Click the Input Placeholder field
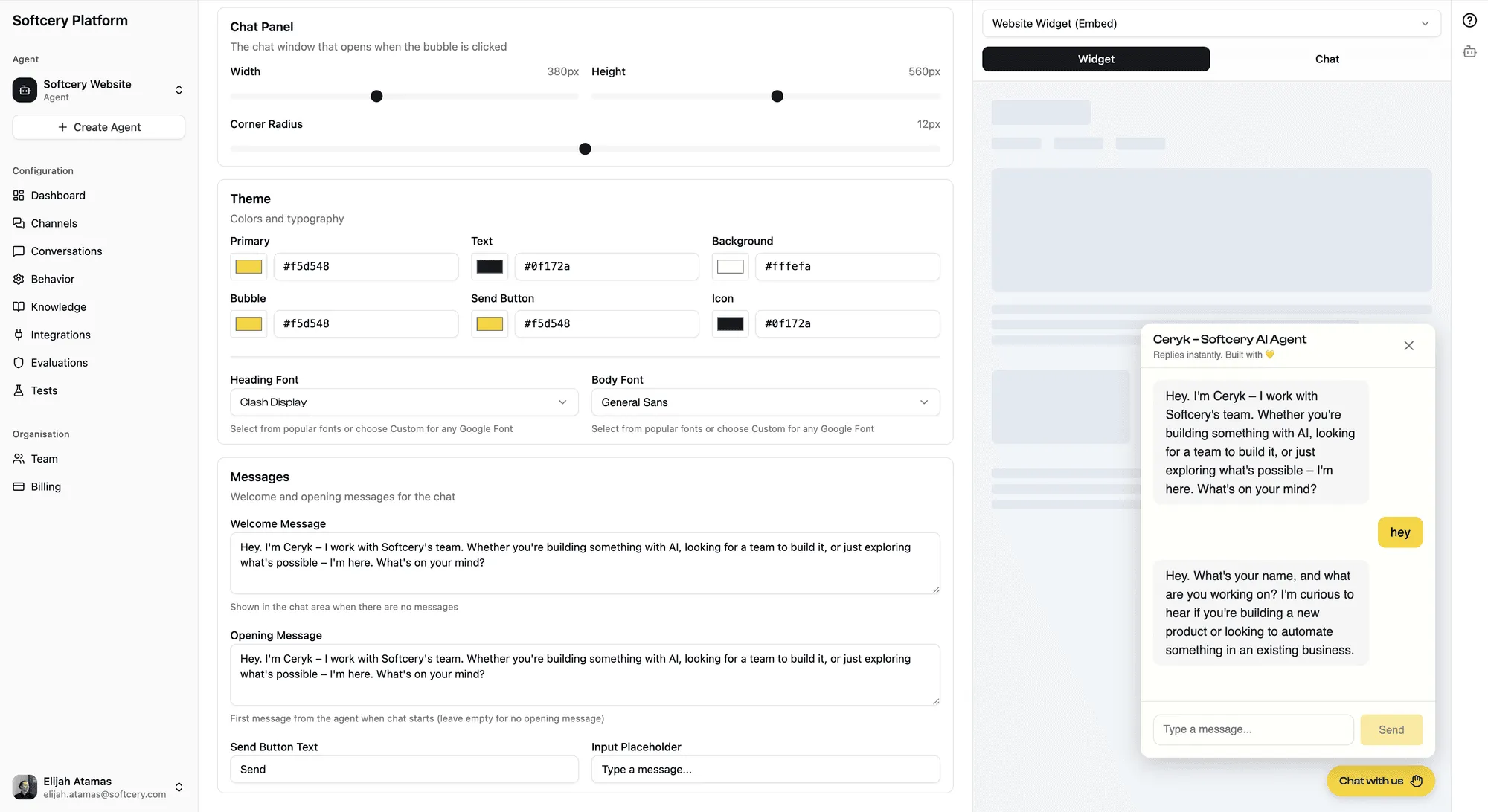 766,770
